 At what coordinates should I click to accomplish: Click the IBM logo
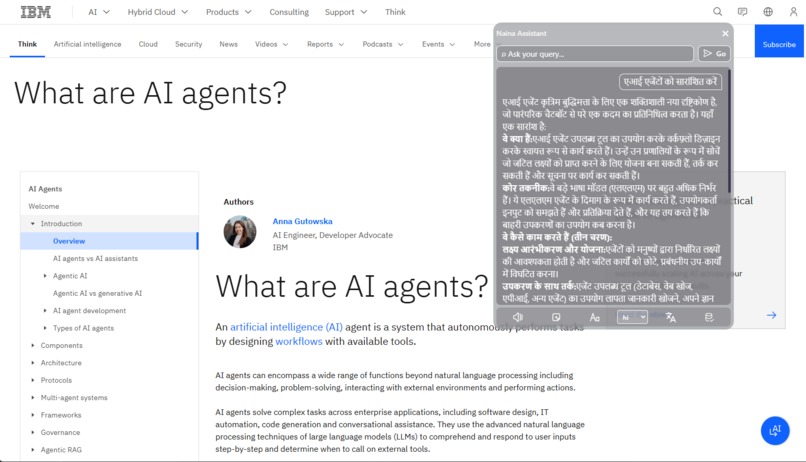point(35,12)
